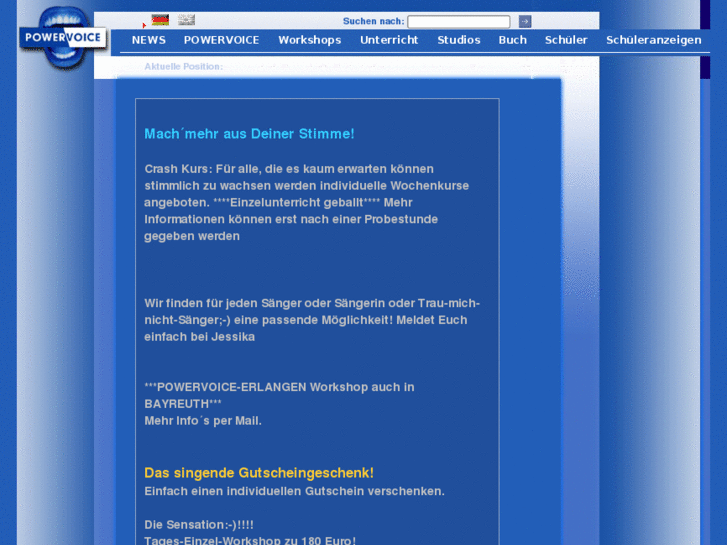The width and height of the screenshot is (727, 545).
Task: Open the Buch menu item
Action: point(512,40)
